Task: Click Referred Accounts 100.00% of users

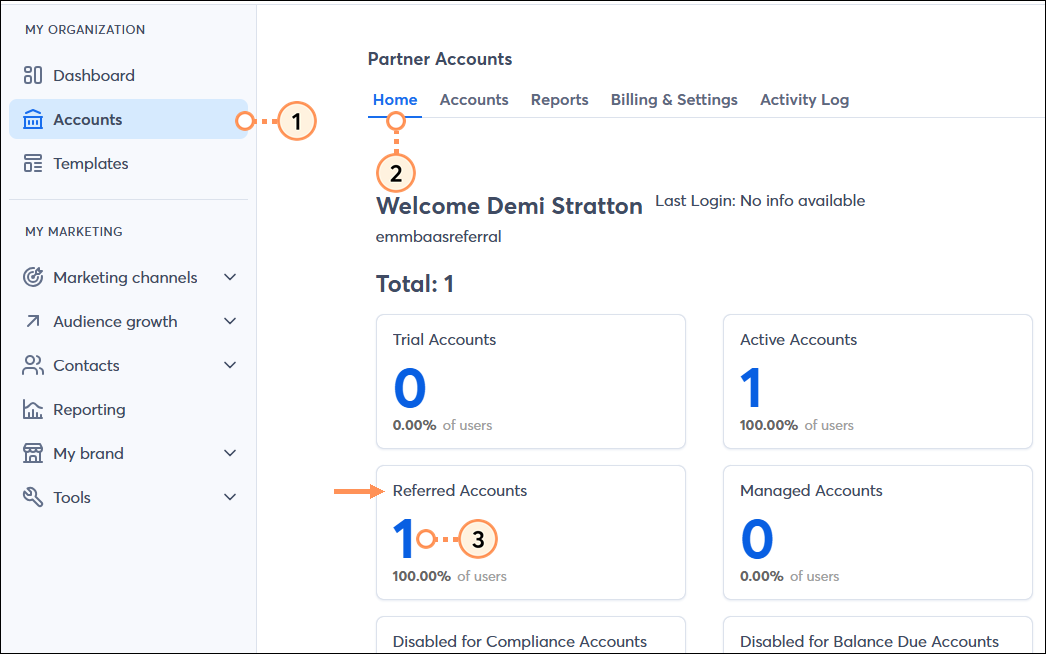Action: [x=450, y=576]
